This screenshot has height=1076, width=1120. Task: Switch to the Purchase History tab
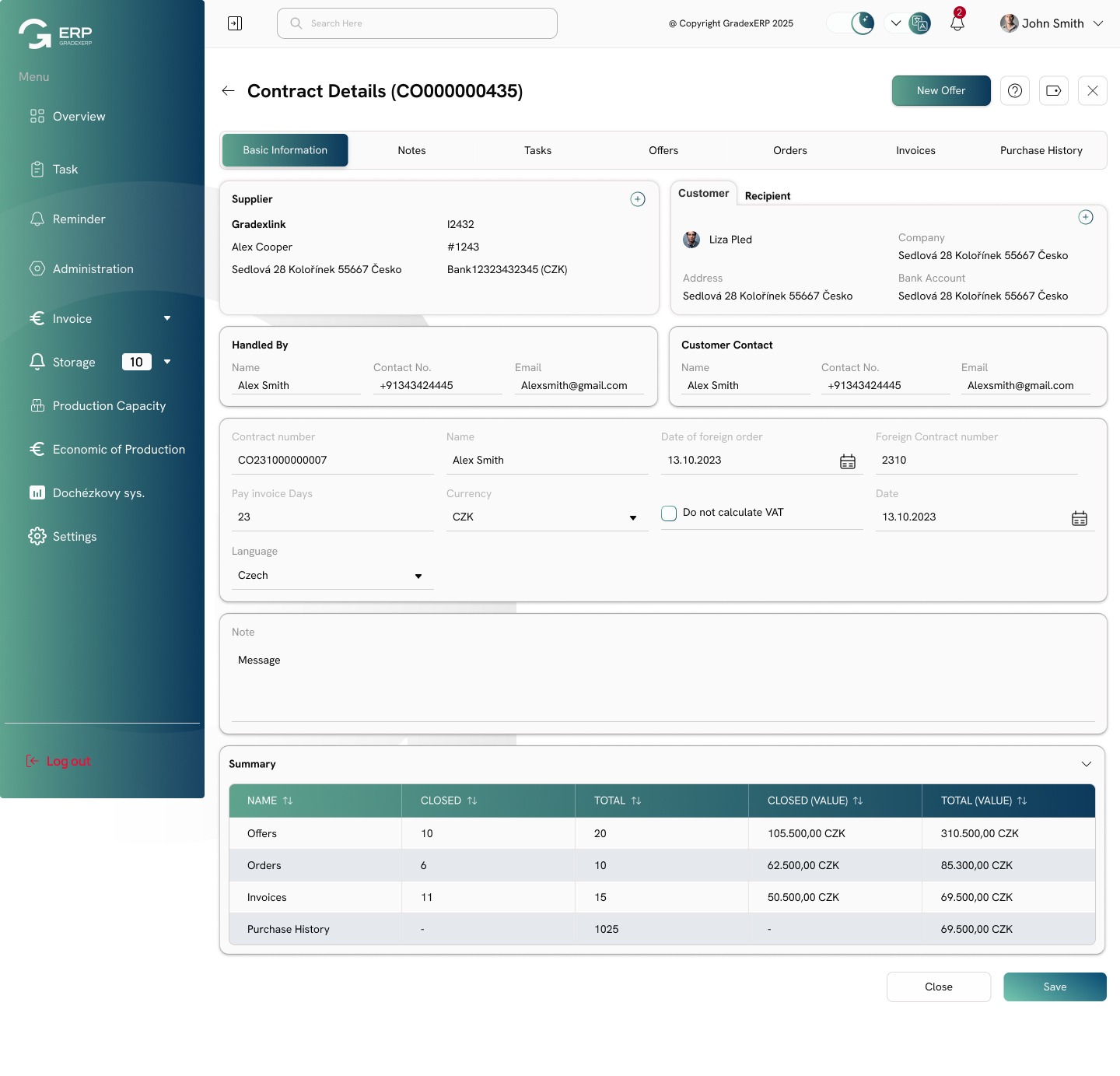pyautogui.click(x=1041, y=151)
